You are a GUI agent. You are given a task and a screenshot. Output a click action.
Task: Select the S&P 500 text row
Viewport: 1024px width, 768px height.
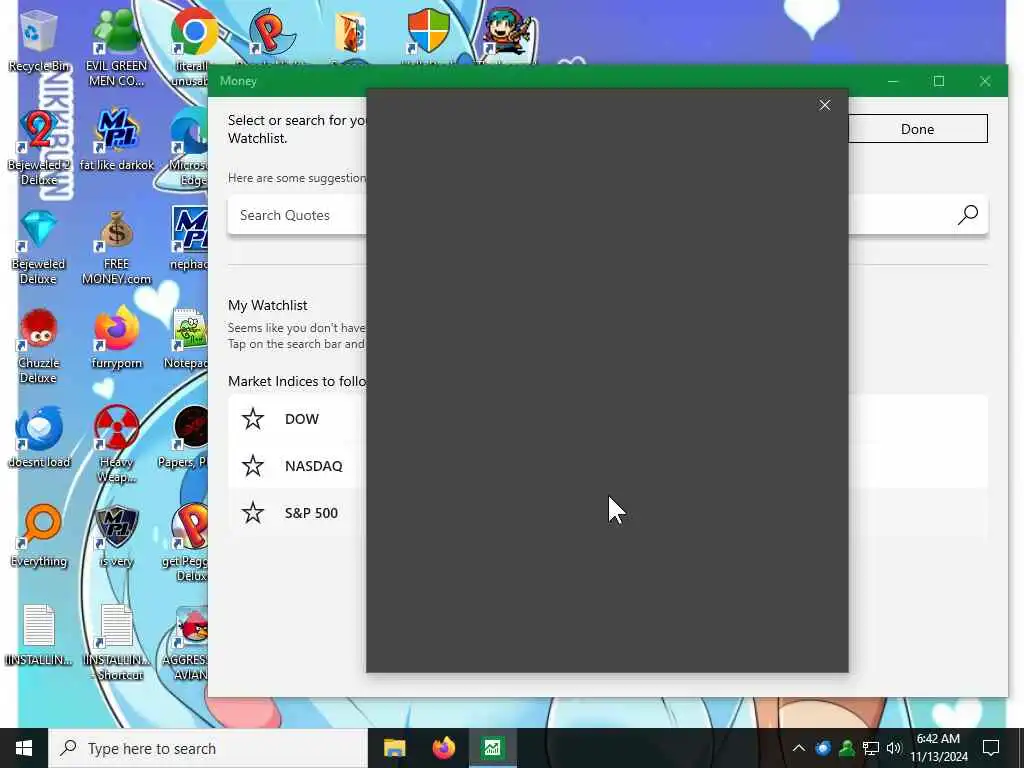311,513
